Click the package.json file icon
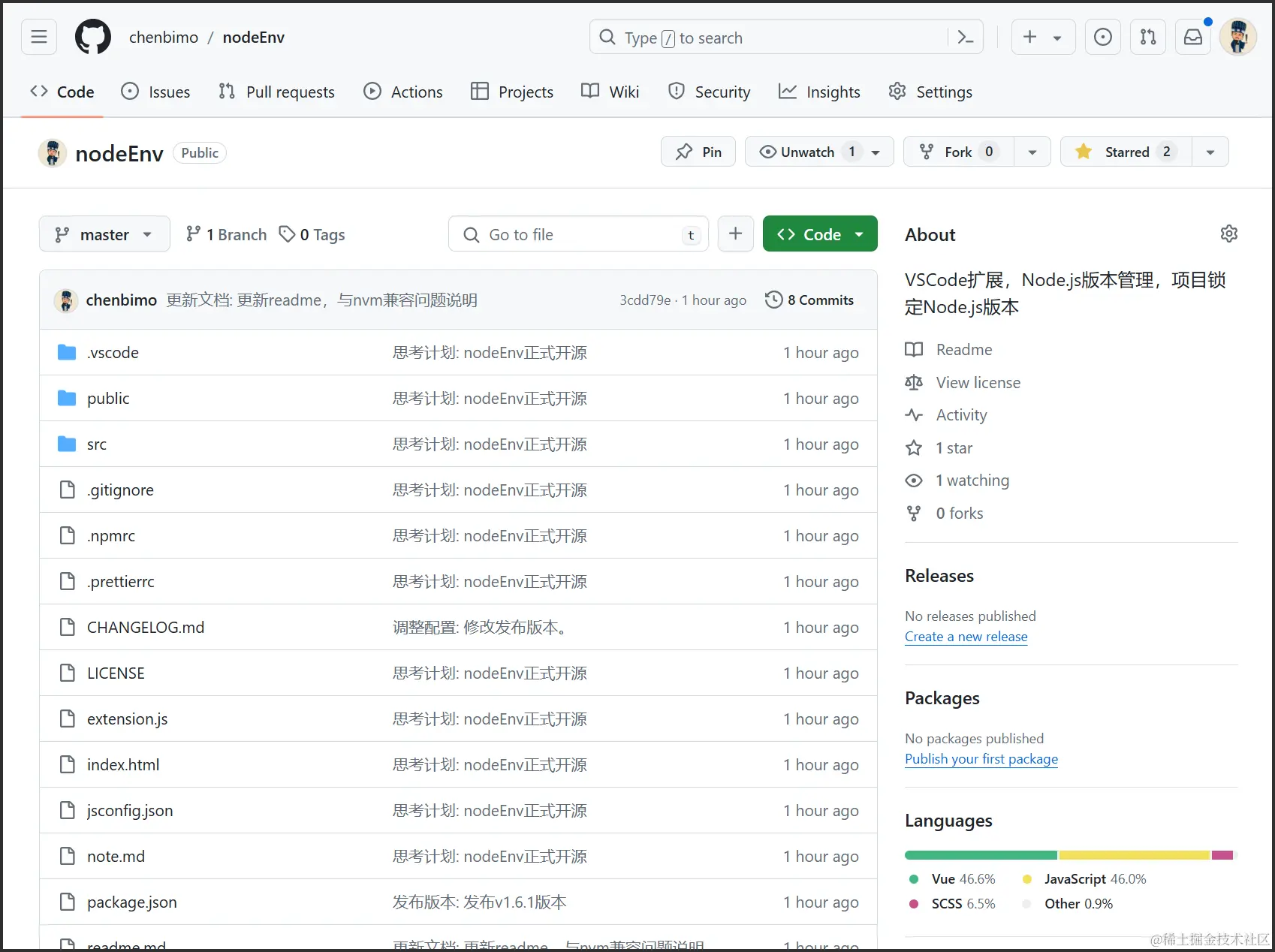1275x952 pixels. tap(68, 902)
